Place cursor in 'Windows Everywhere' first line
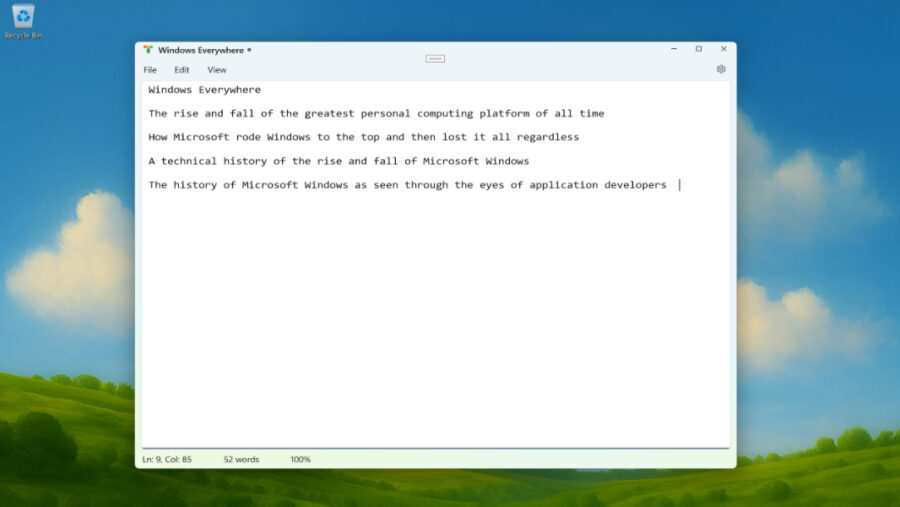 pos(204,90)
